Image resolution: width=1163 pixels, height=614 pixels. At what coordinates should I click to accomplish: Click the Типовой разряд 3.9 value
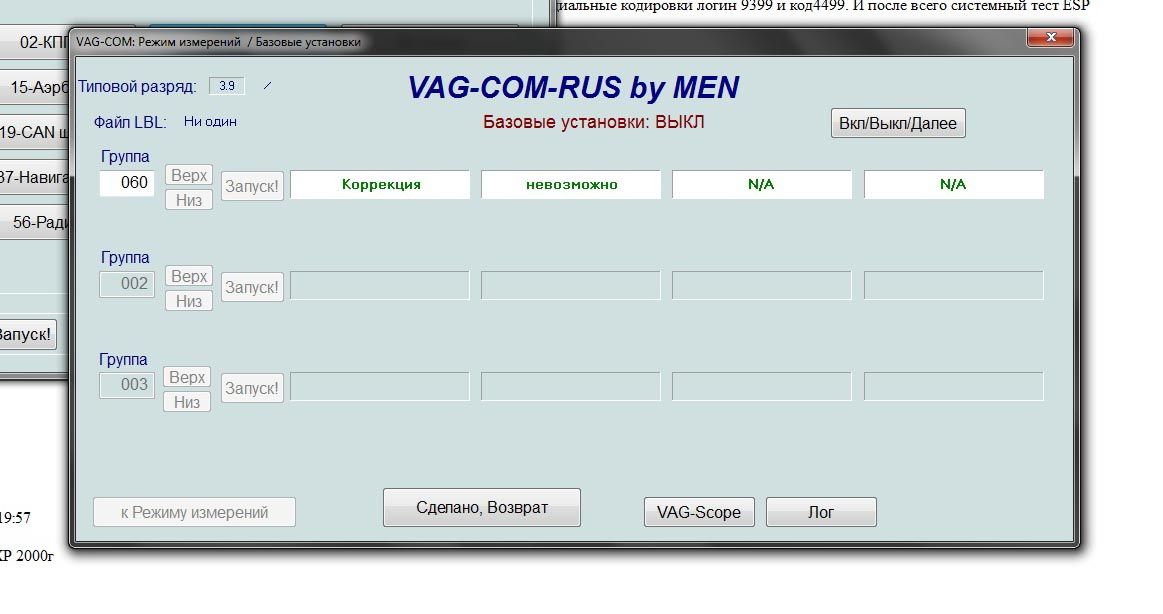click(x=227, y=86)
